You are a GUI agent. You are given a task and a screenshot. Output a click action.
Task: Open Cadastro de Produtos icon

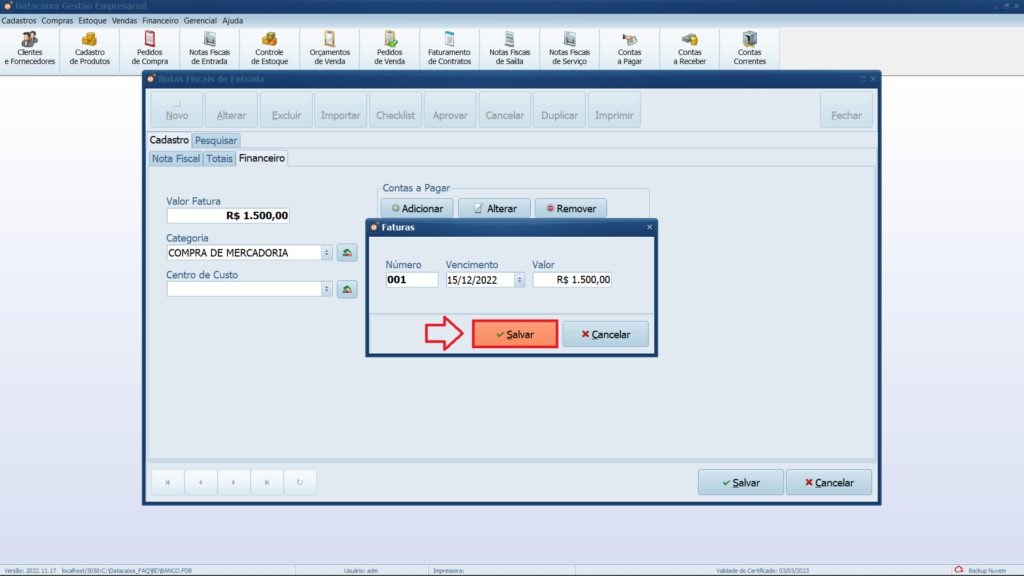[90, 47]
